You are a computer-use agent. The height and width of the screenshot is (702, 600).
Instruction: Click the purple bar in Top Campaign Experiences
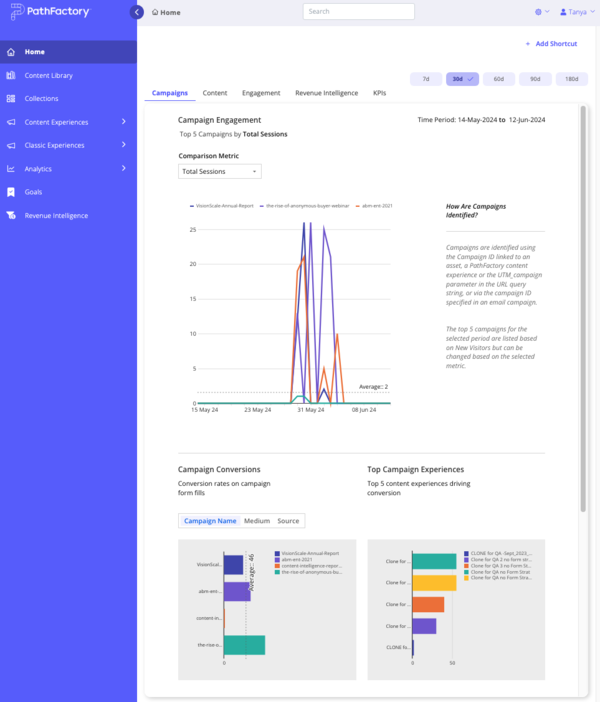[x=424, y=626]
